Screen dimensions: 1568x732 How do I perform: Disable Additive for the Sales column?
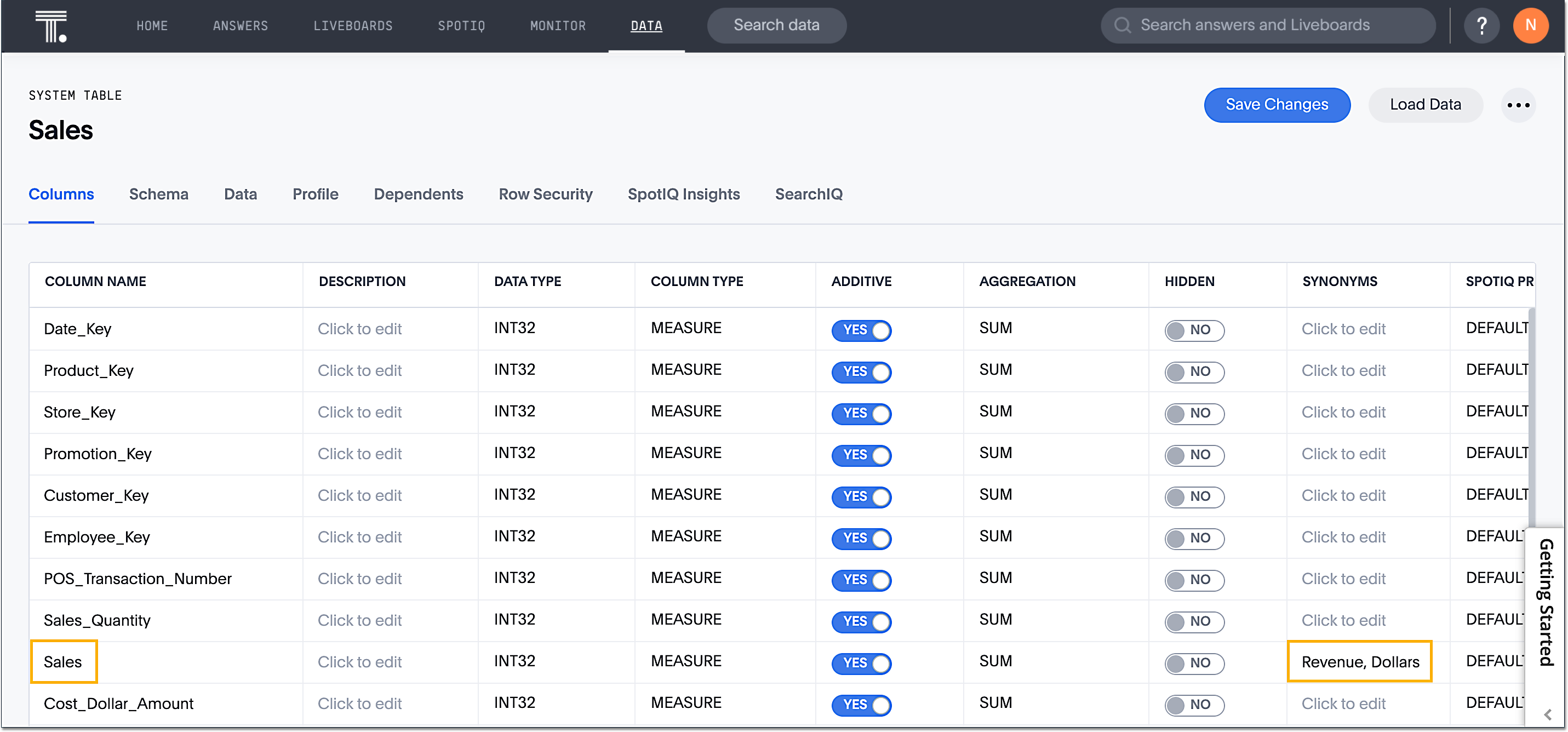(861, 663)
